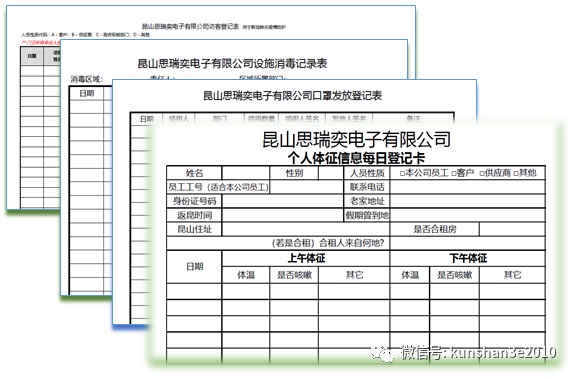The height and width of the screenshot is (379, 575).
Task: Select the 口罩发放登记表 sheet behind
Action: pos(293,96)
